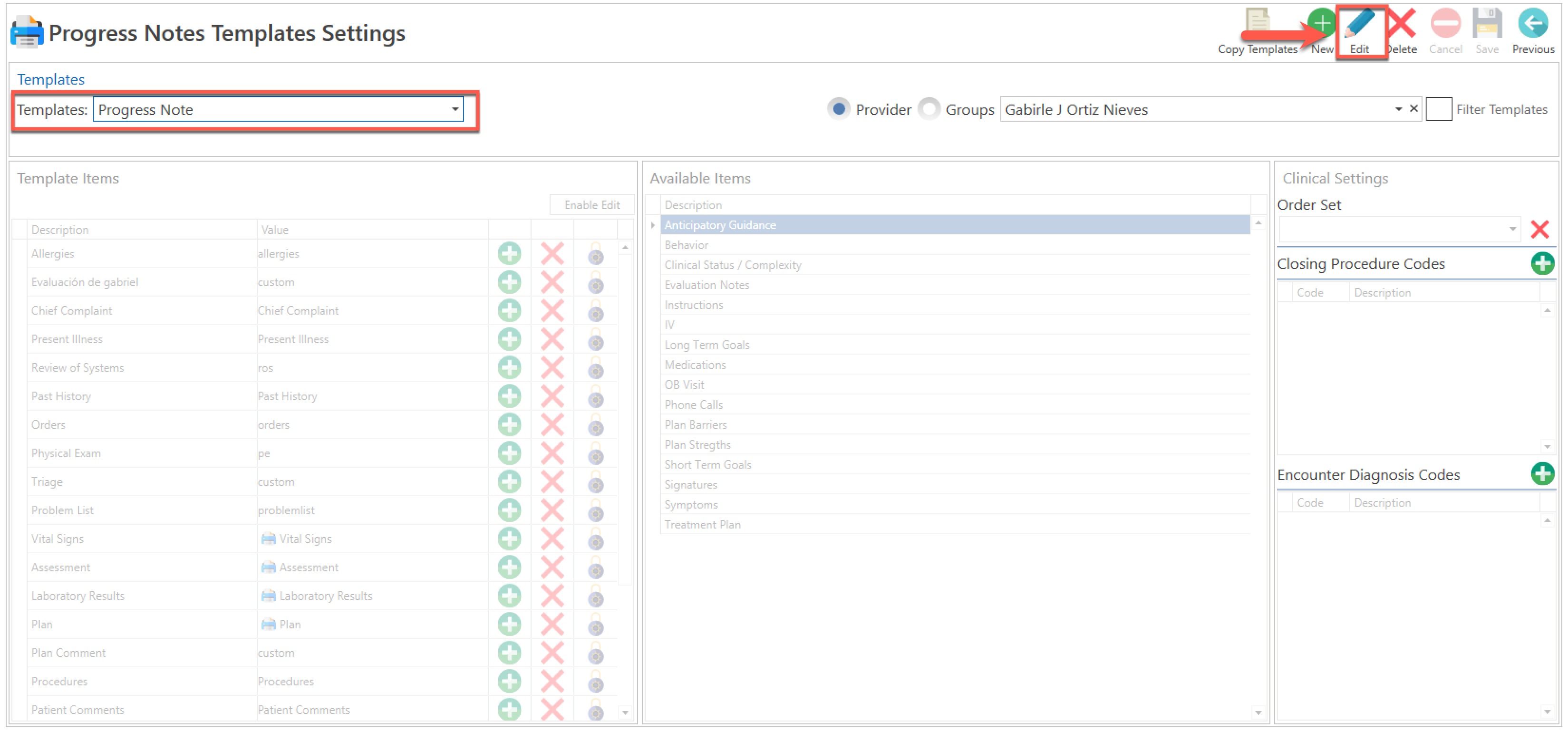Open the provider name dropdown arrow
Screen dimensions: 1568x731
[x=1398, y=110]
